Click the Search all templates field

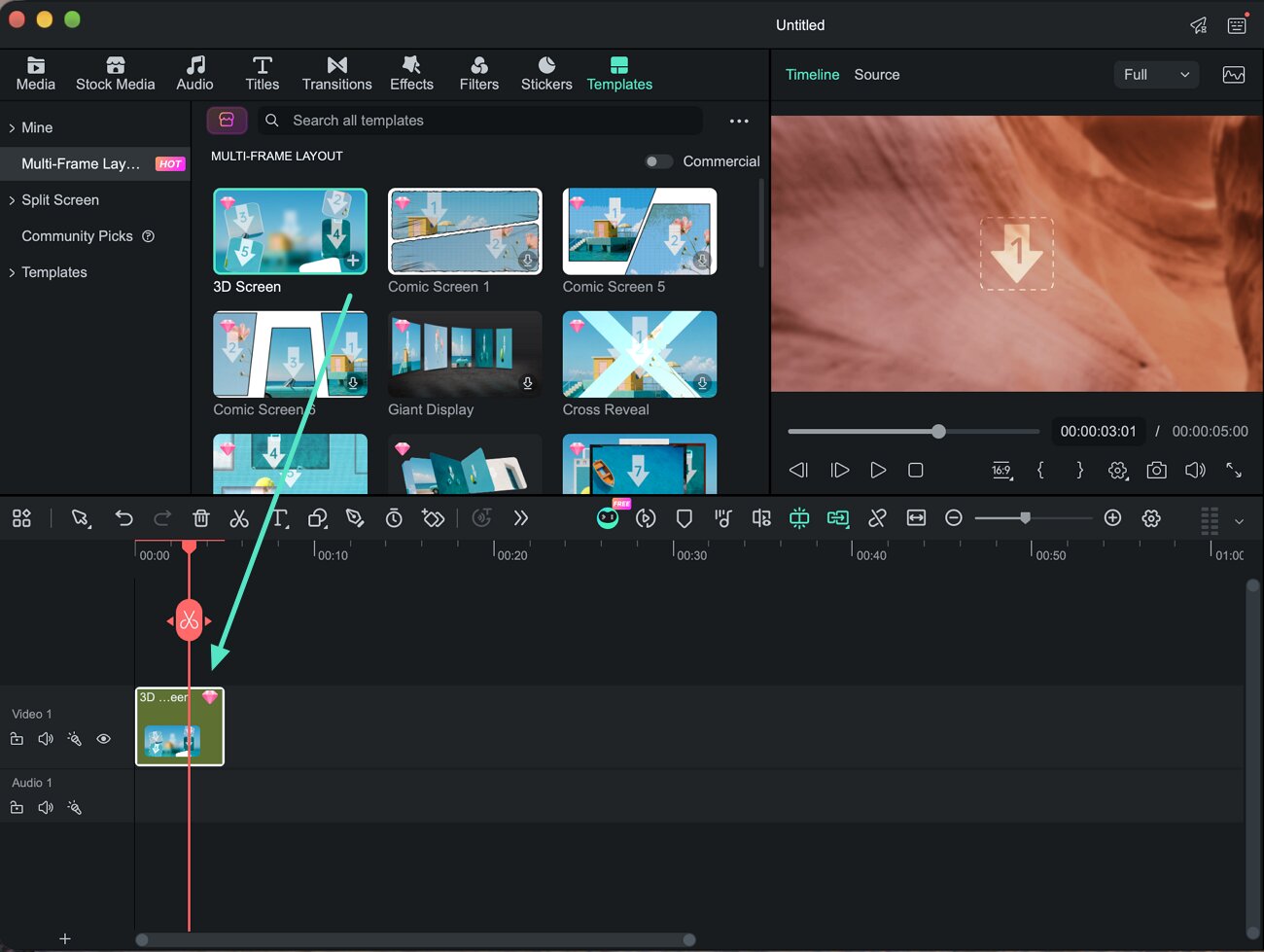480,121
